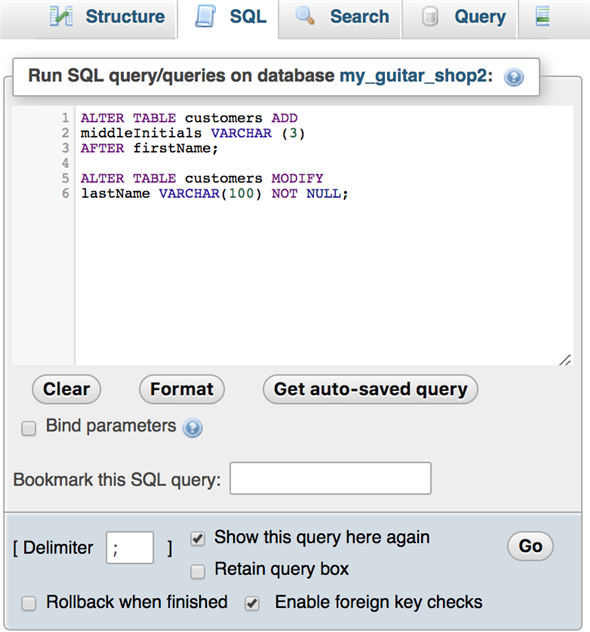Select the SQL tab label

click(248, 17)
